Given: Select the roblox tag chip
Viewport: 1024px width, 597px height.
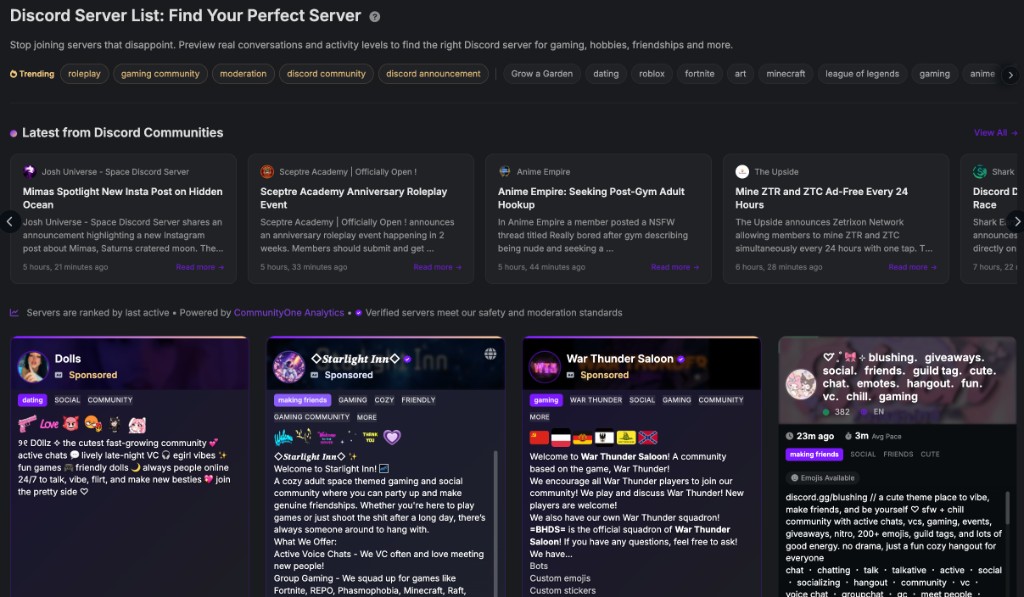Looking at the screenshot, I should click(x=652, y=74).
